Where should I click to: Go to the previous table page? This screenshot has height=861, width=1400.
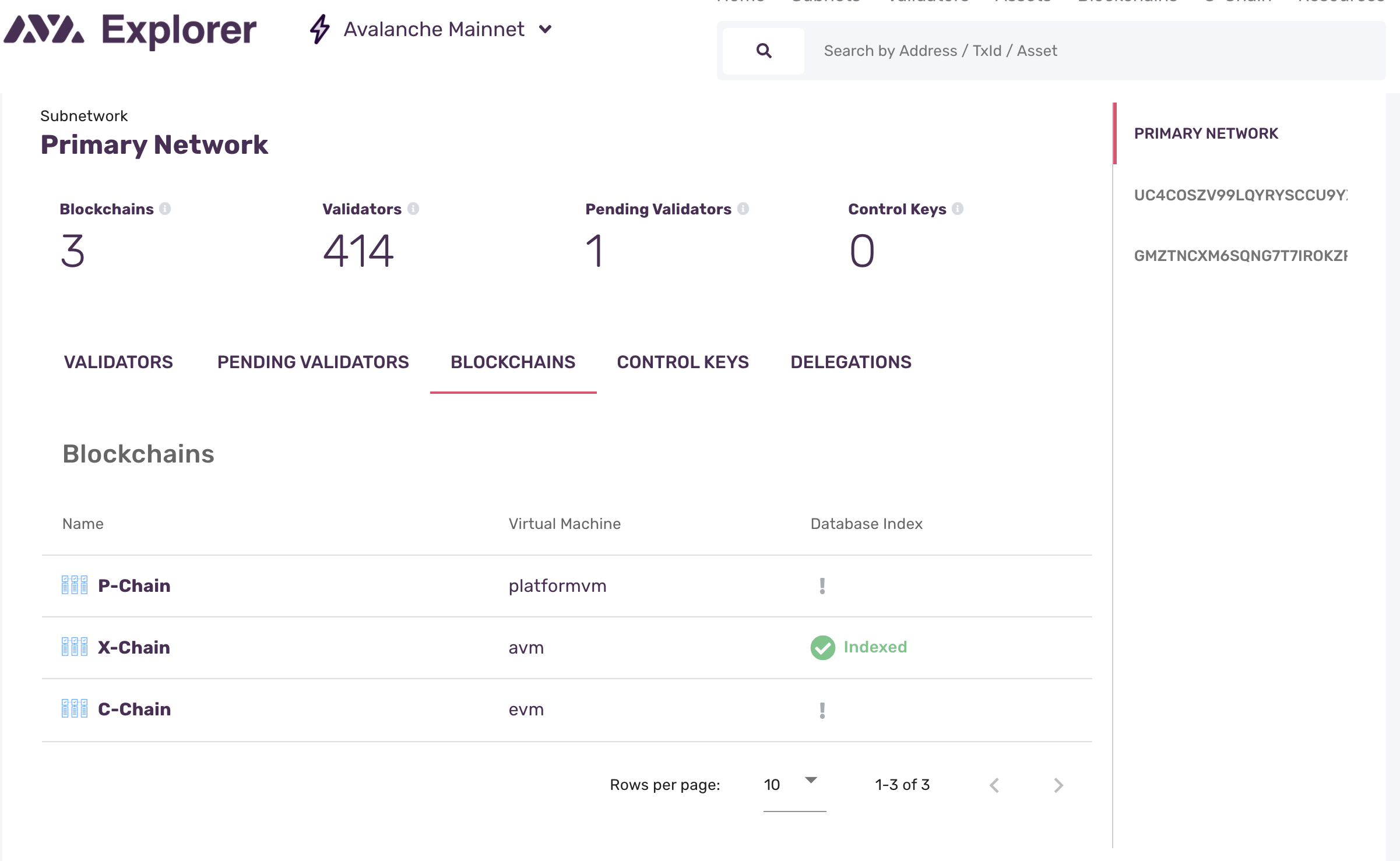(x=994, y=785)
